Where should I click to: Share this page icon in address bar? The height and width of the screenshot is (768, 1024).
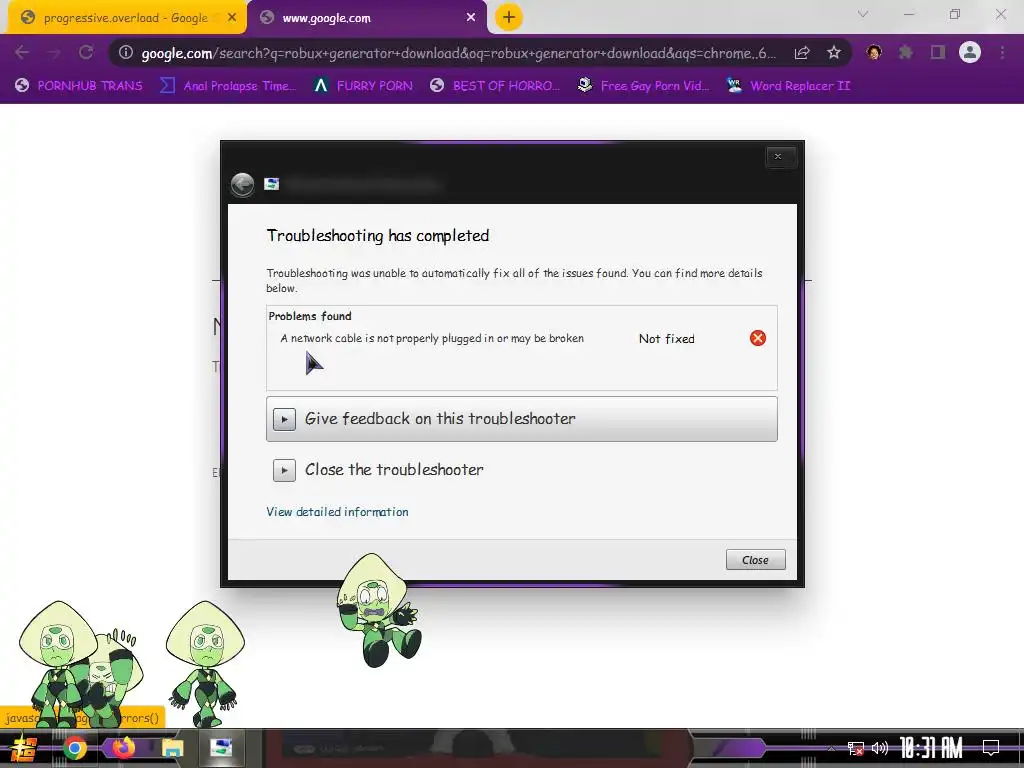(x=802, y=53)
